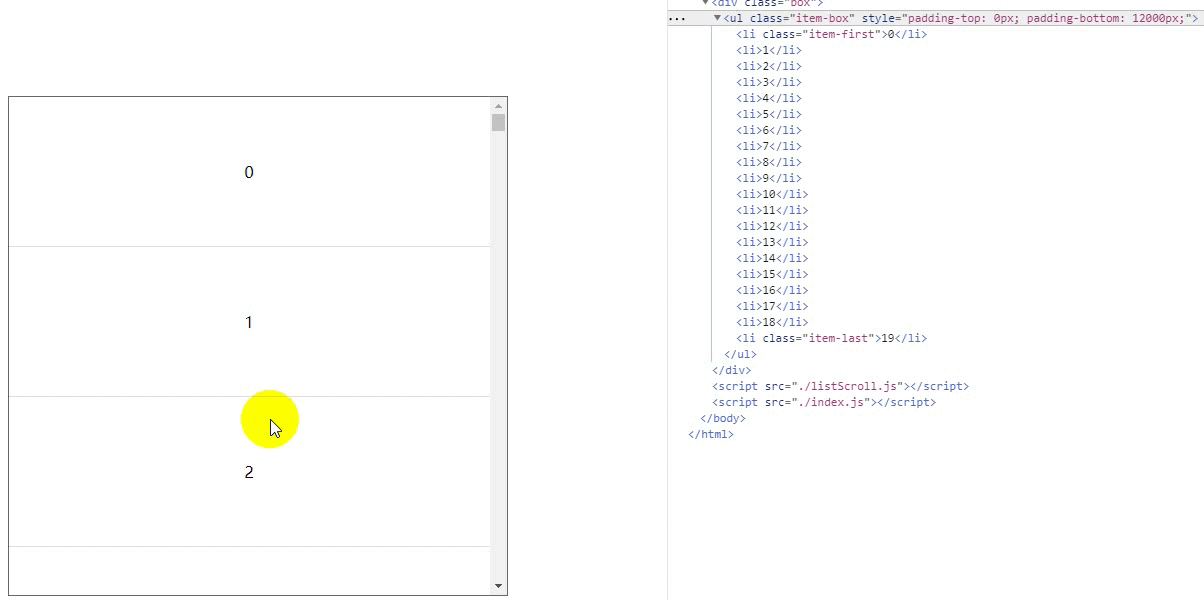
Task: Select the <li>17</li> DOM node
Action: tap(772, 306)
